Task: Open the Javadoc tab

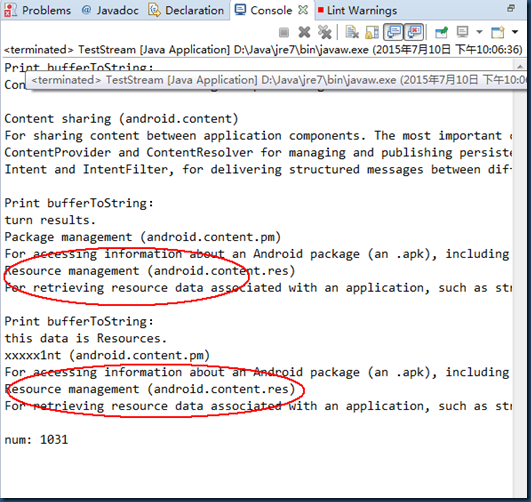Action: pyautogui.click(x=110, y=10)
